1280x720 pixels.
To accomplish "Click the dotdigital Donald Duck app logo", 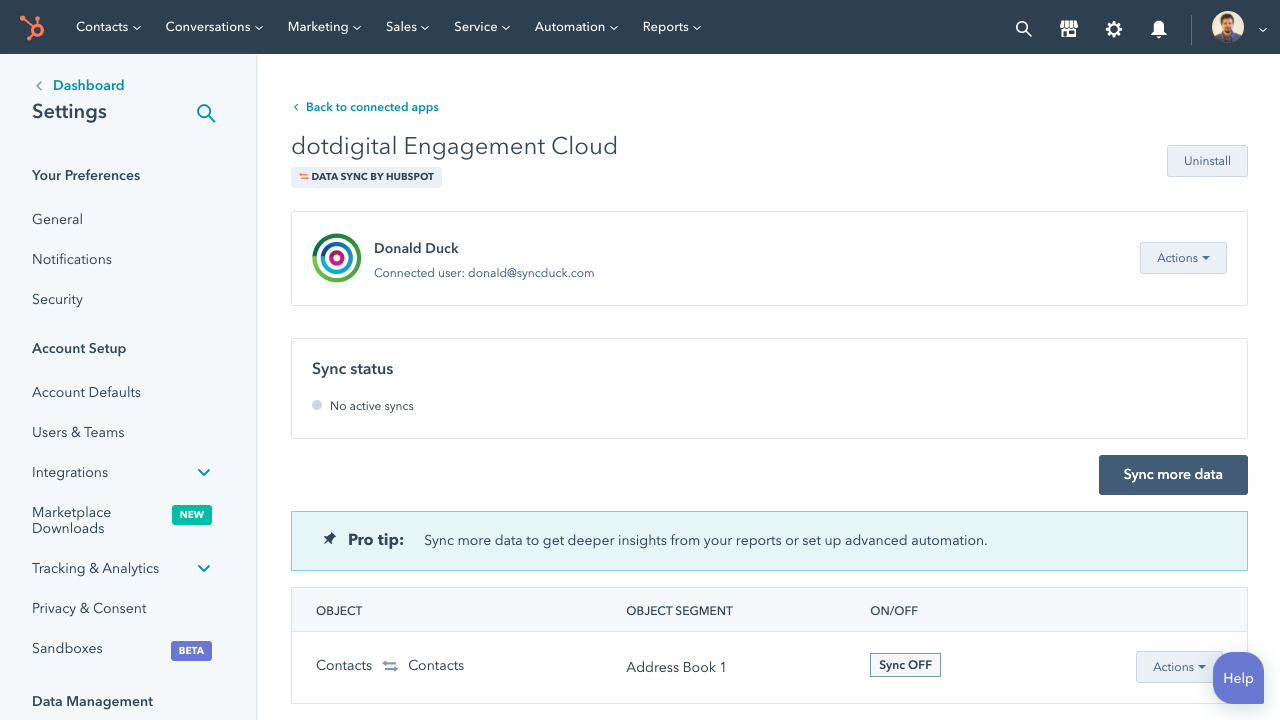I will click(x=336, y=258).
